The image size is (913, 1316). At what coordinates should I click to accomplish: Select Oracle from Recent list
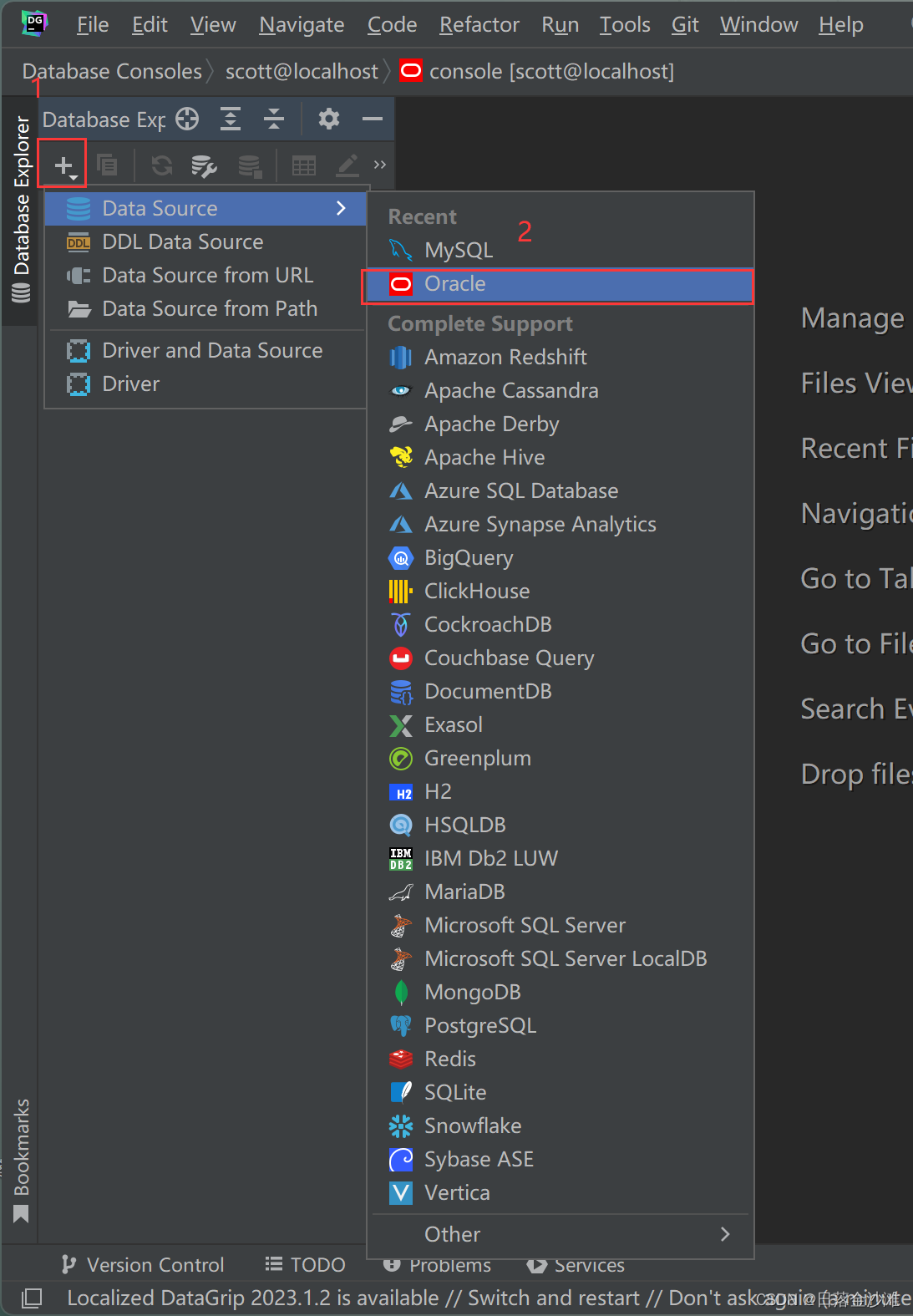tap(559, 285)
